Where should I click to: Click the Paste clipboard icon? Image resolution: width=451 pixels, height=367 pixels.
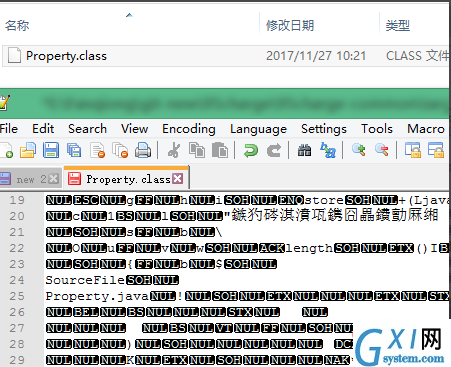click(220, 150)
